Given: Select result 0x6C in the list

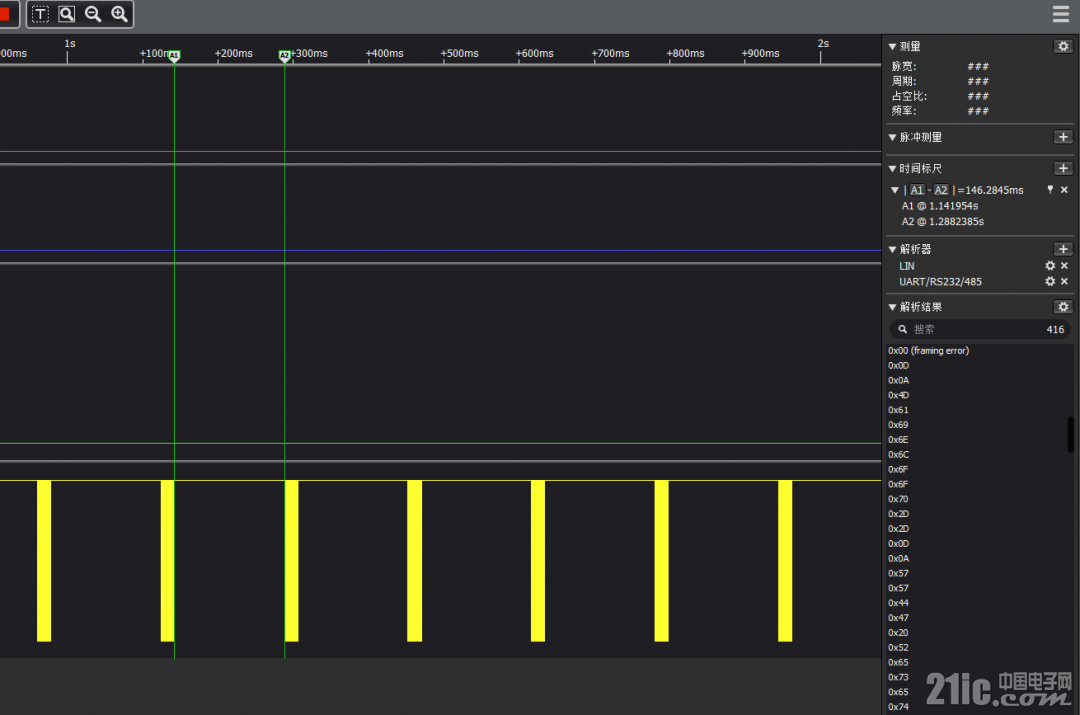Looking at the screenshot, I should (898, 455).
